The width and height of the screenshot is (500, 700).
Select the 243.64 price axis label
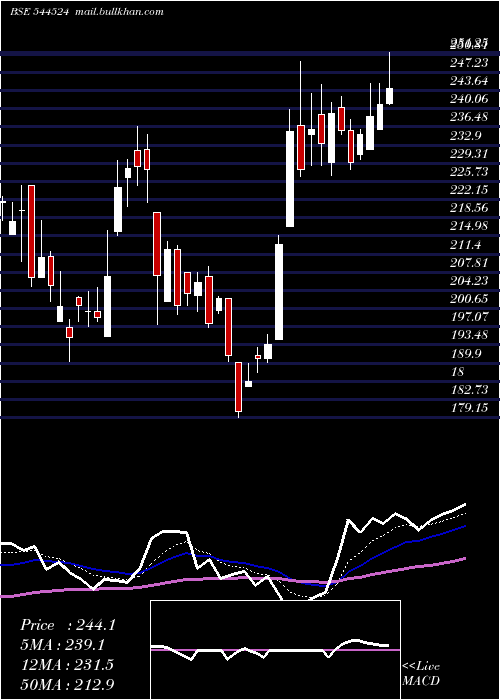coord(469,81)
